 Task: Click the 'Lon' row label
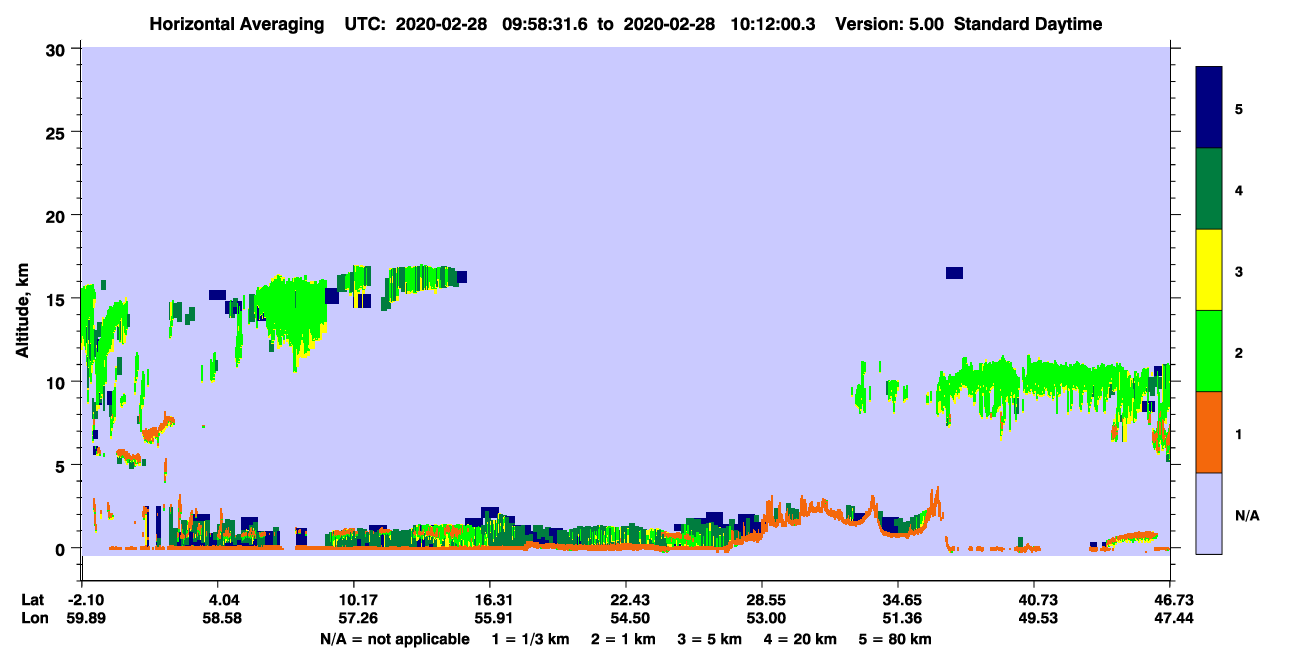click(34, 618)
